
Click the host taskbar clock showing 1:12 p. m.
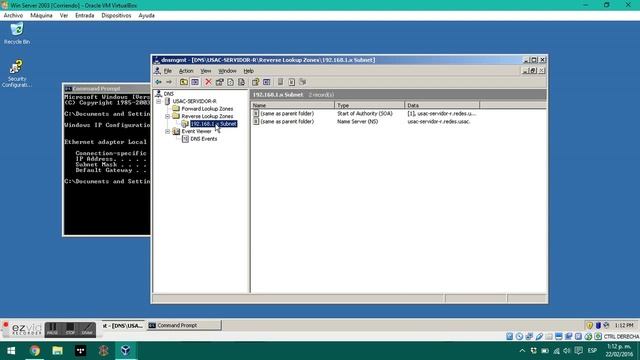click(x=619, y=351)
